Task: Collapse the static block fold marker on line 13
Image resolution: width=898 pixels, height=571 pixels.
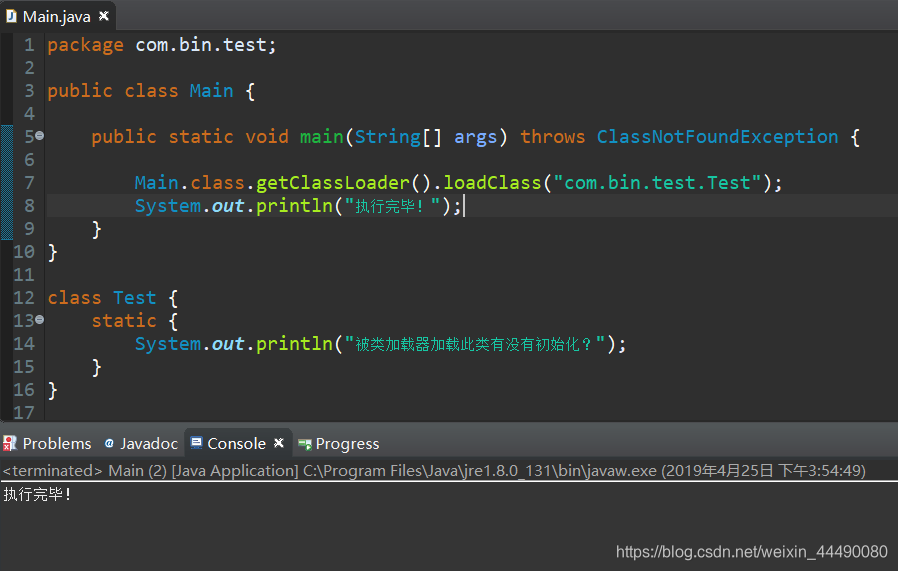Action: coord(40,320)
